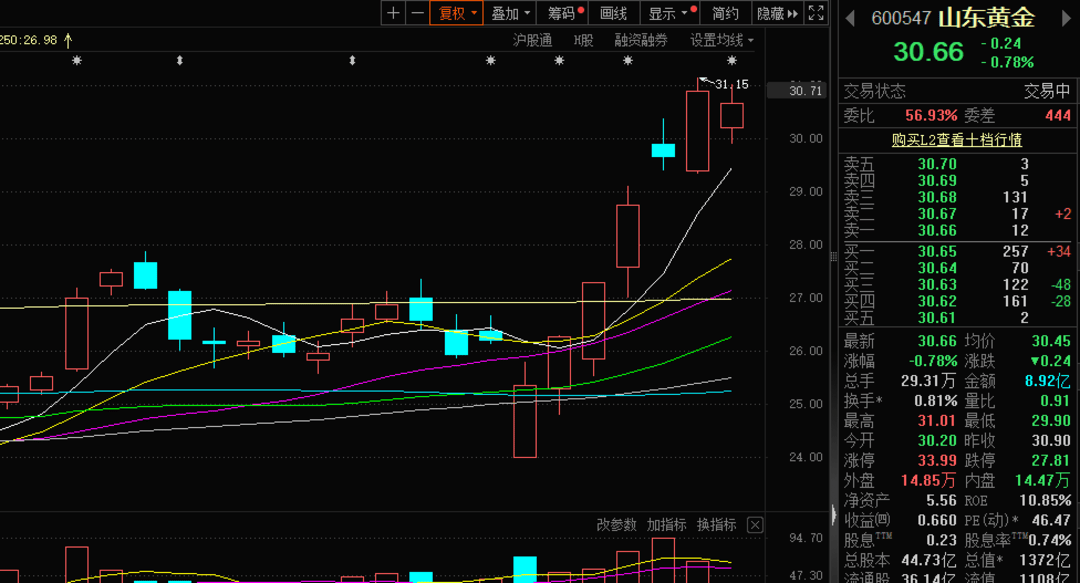Click the star event marker below 融资融券
Viewport: 1080px width, 583px height.
(x=627, y=61)
